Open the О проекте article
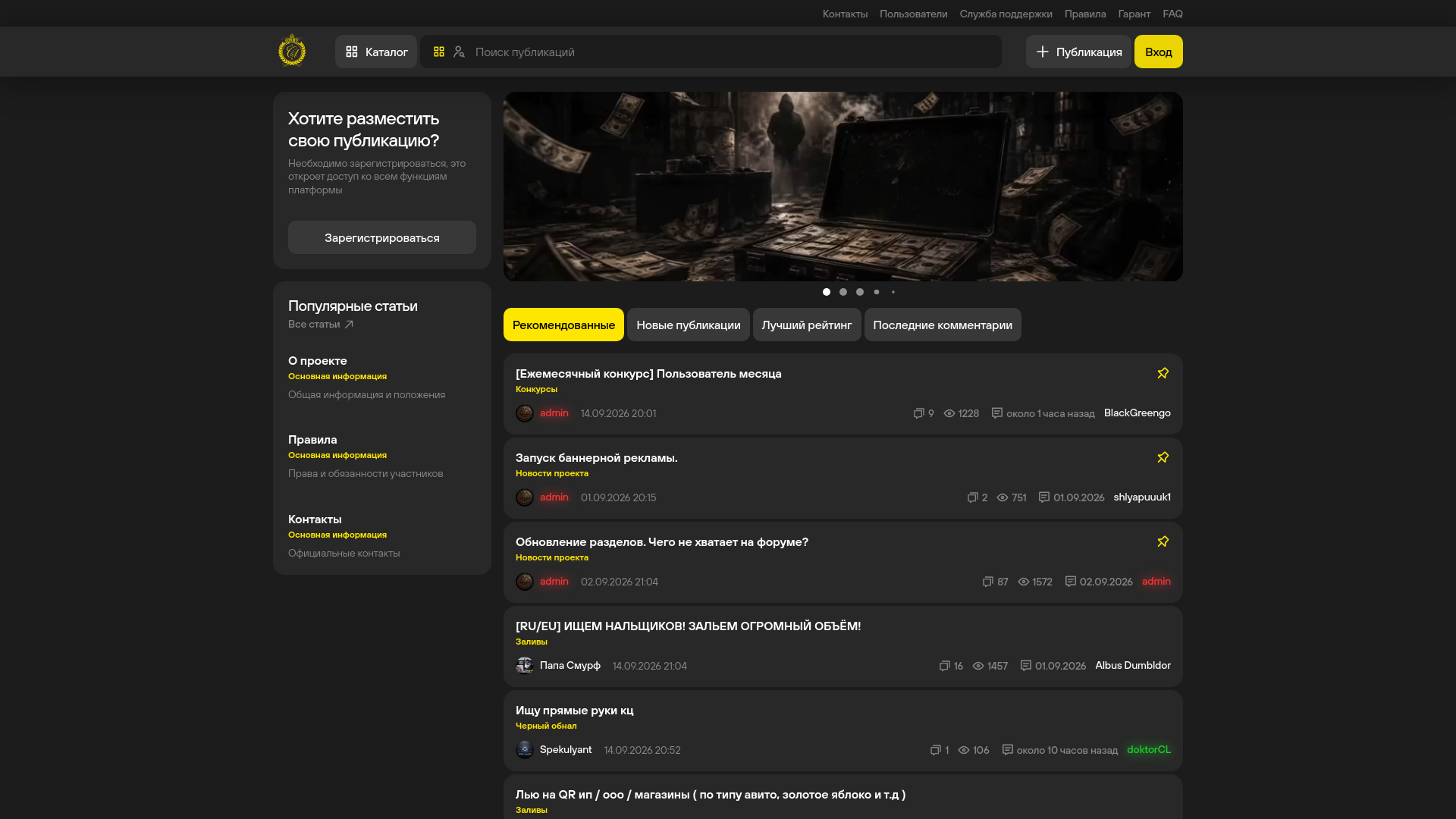Screen dimensions: 1456x819 tap(318, 361)
